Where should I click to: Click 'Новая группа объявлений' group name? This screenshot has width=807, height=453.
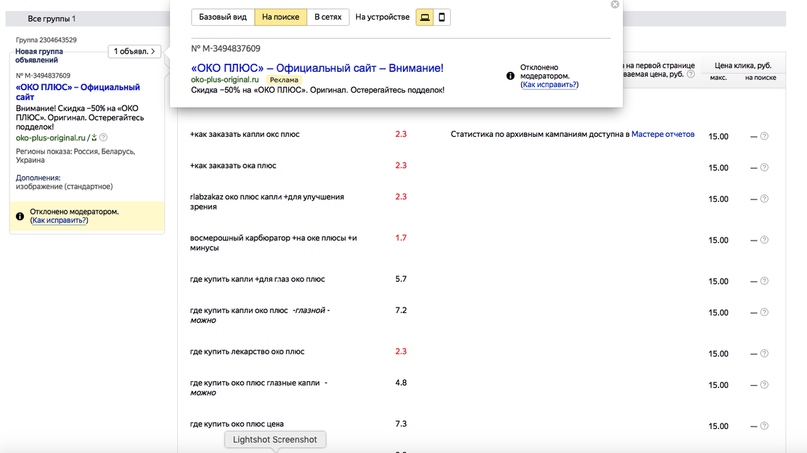click(x=39, y=56)
